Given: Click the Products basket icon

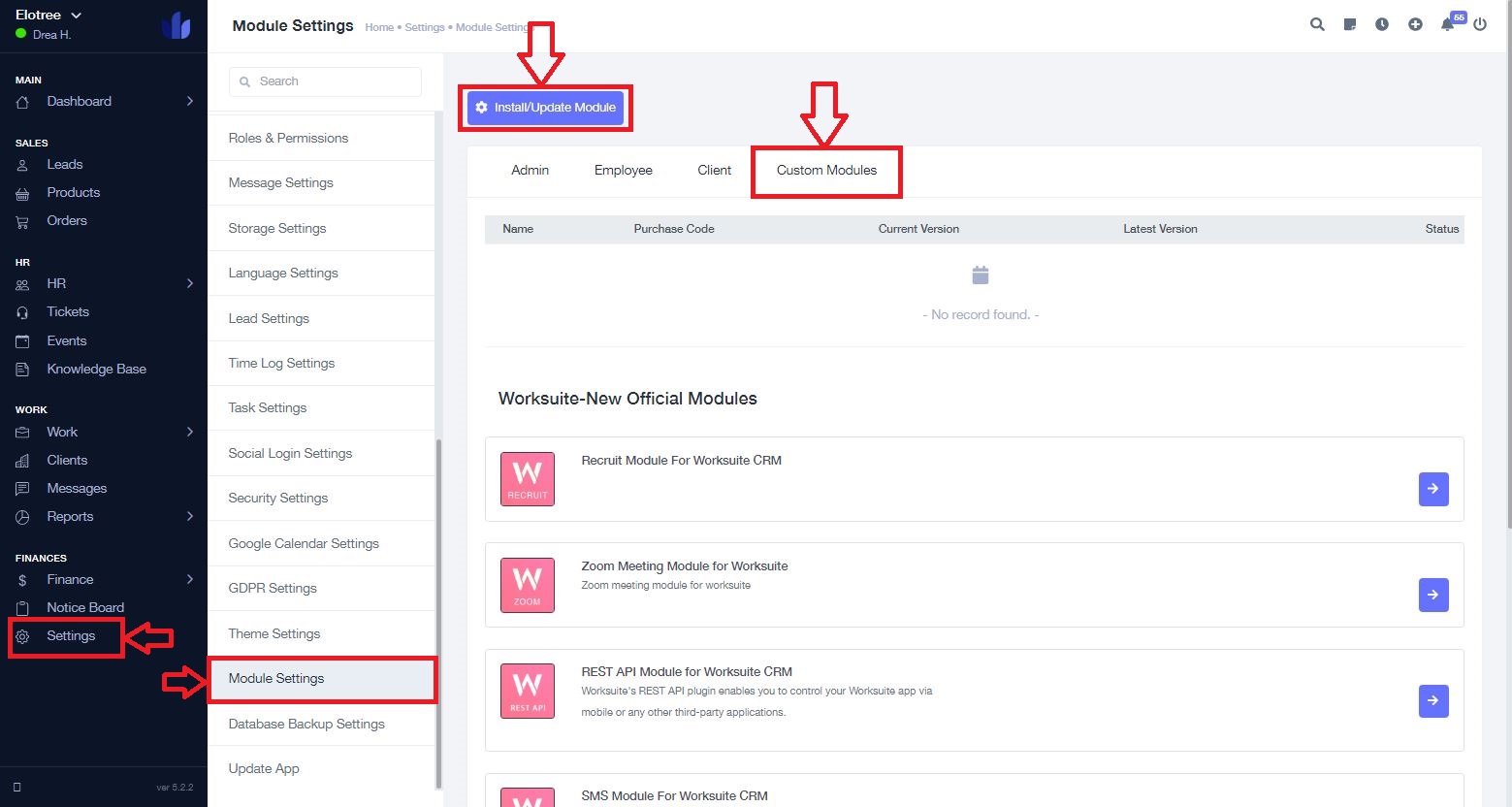Looking at the screenshot, I should tap(22, 193).
